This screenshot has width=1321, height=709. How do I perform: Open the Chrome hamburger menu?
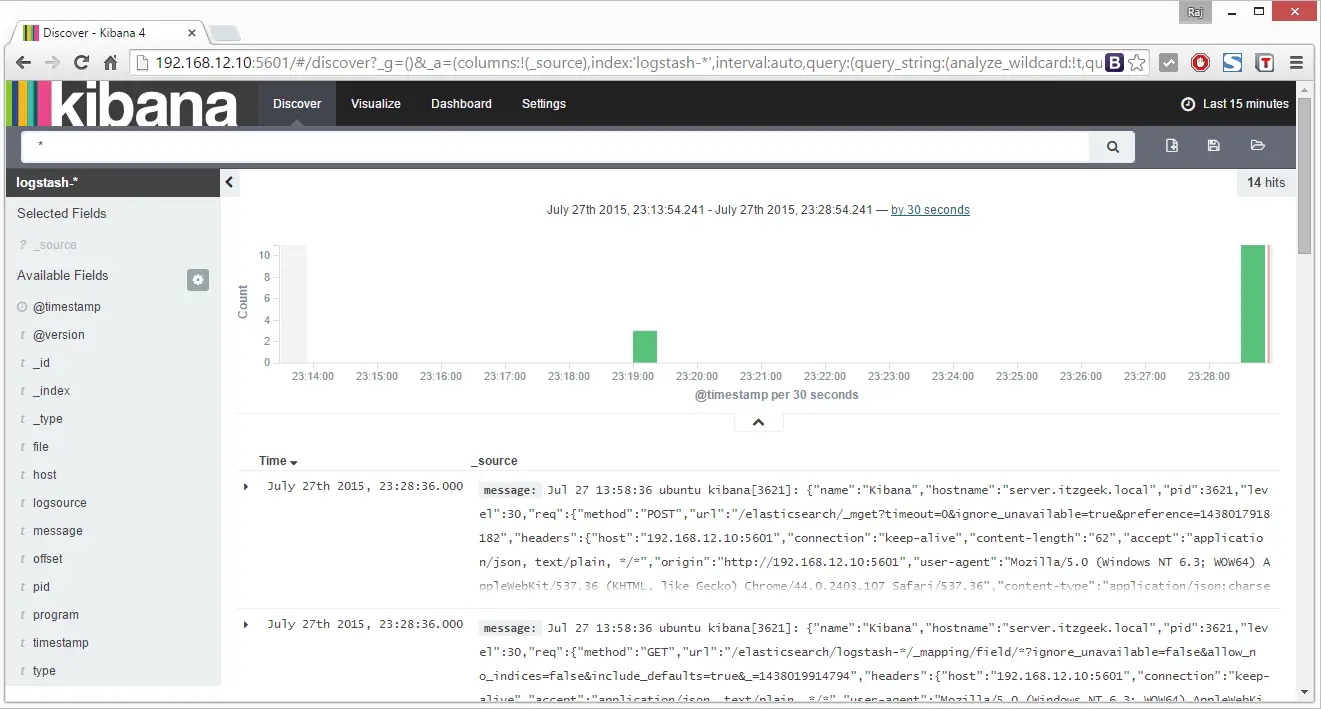(x=1297, y=63)
